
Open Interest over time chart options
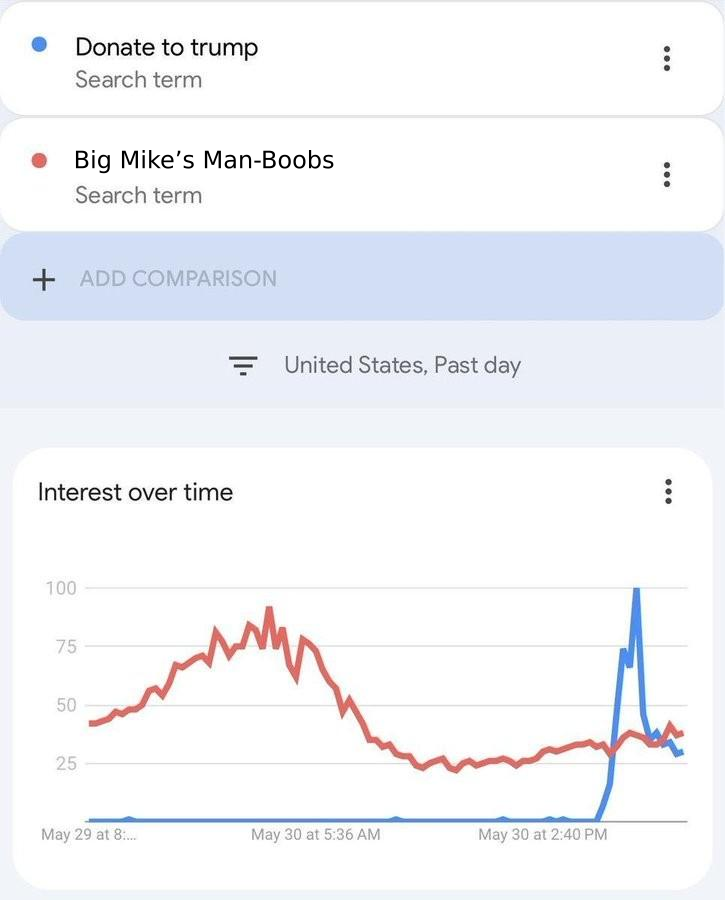[668, 492]
